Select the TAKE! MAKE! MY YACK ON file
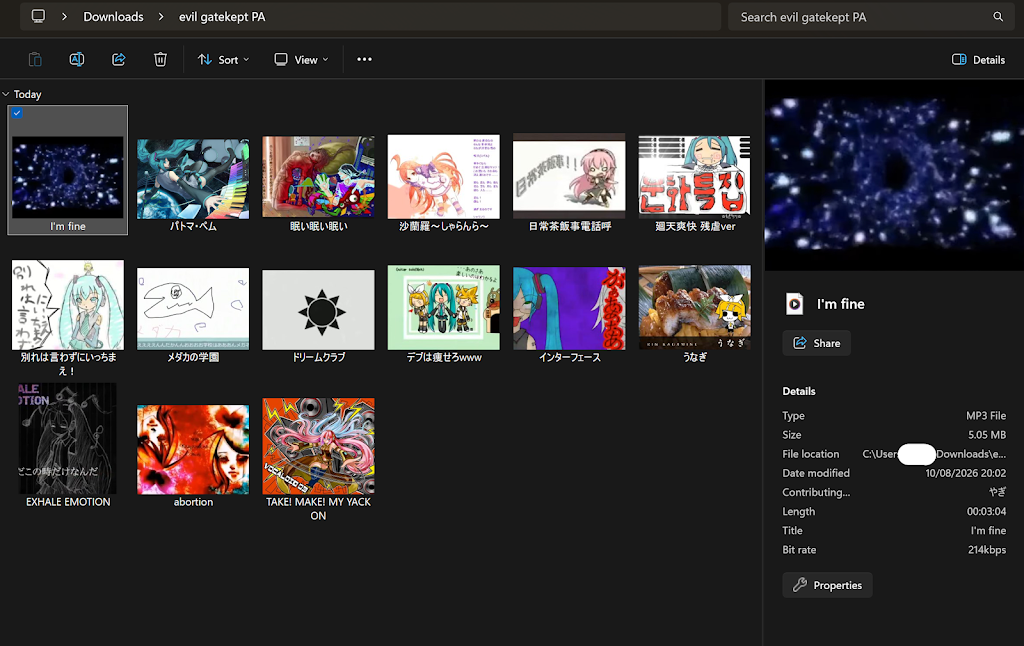Image resolution: width=1024 pixels, height=646 pixels. tap(319, 460)
